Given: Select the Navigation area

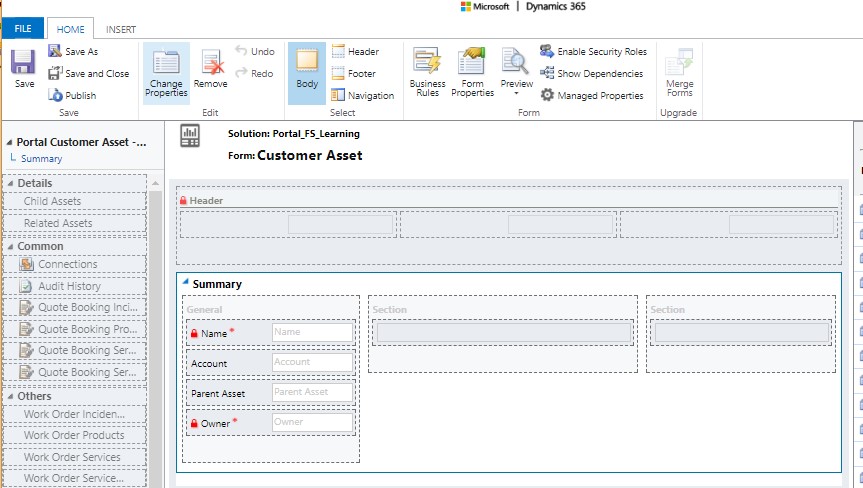Looking at the screenshot, I should (363, 95).
